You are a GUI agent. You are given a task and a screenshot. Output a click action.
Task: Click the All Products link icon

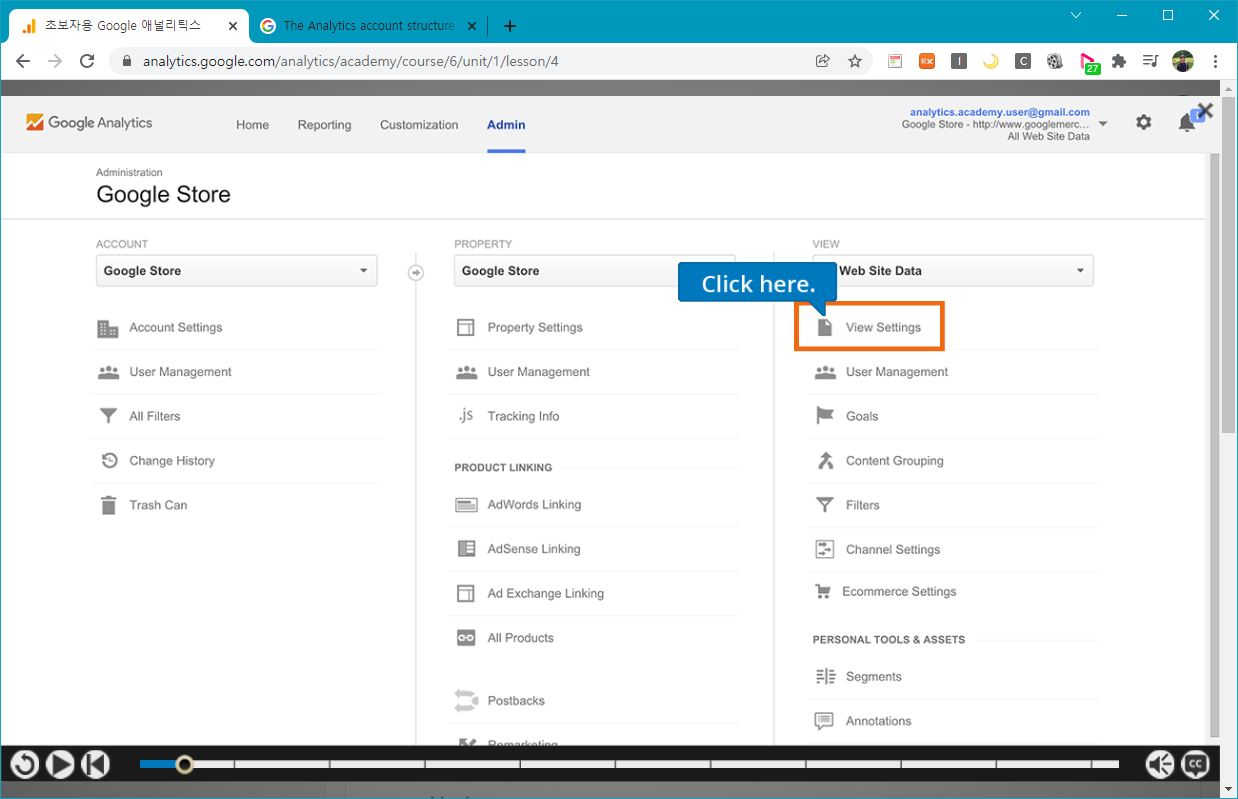tap(466, 638)
